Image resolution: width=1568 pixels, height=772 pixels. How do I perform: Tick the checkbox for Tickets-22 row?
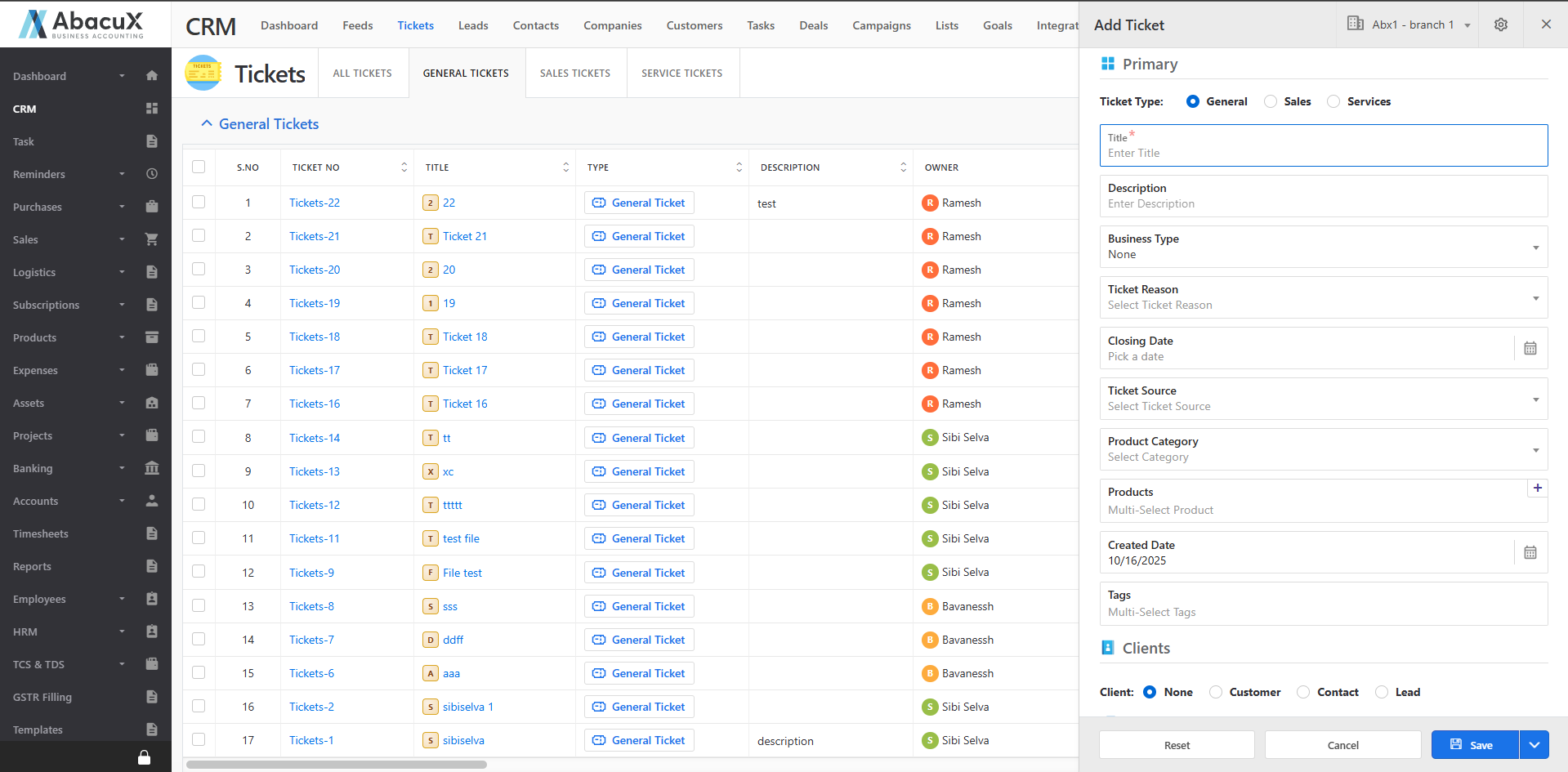coord(199,202)
